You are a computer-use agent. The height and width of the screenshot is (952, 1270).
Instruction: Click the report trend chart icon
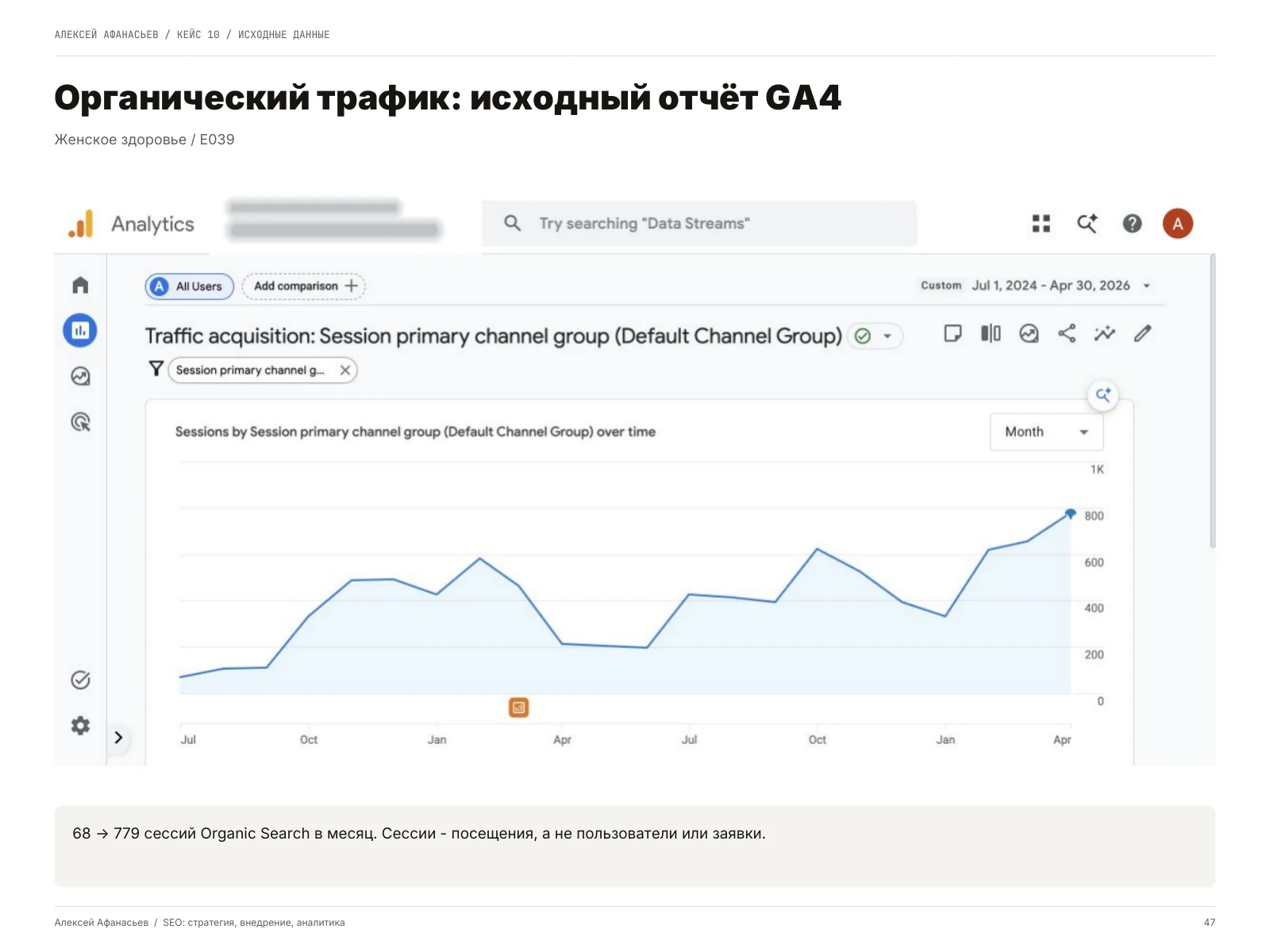[x=1029, y=333]
